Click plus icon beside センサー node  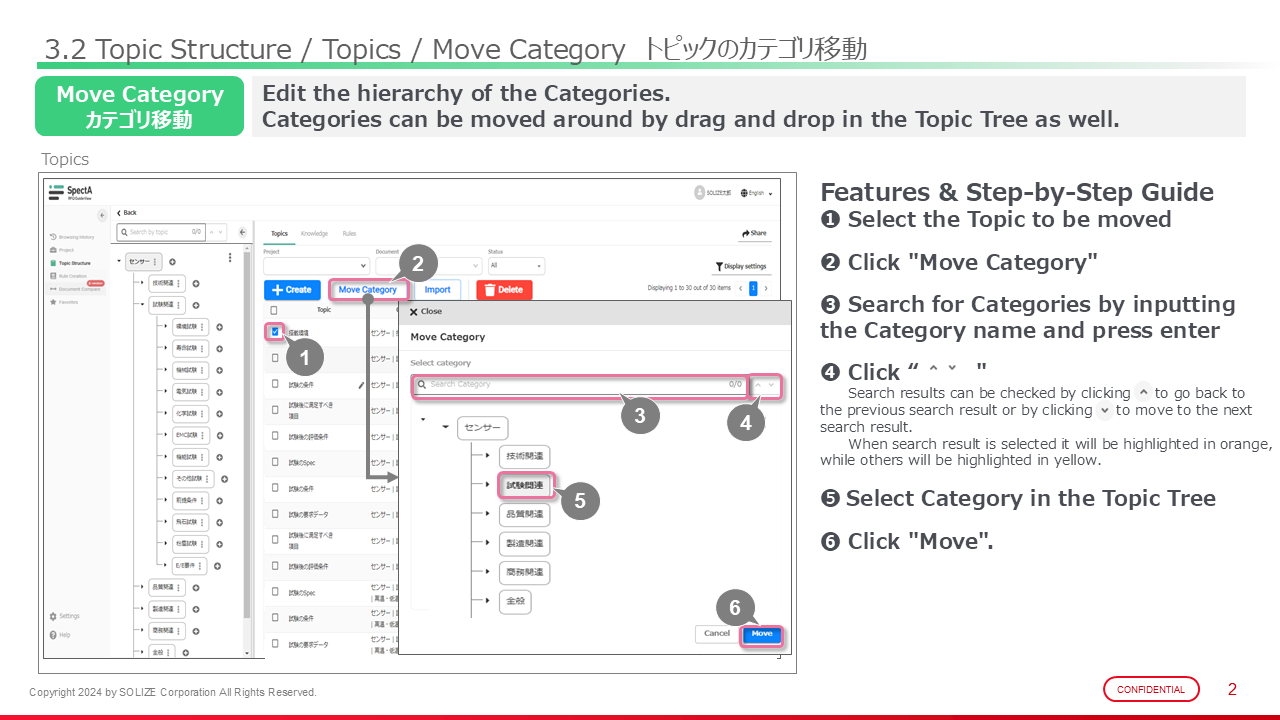point(172,262)
